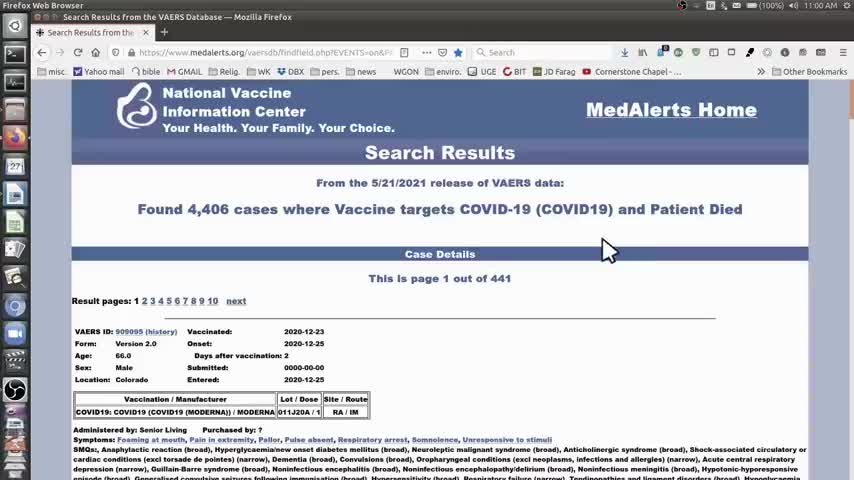Go to result page 10
Screen dimensions: 854x480
[212, 301]
